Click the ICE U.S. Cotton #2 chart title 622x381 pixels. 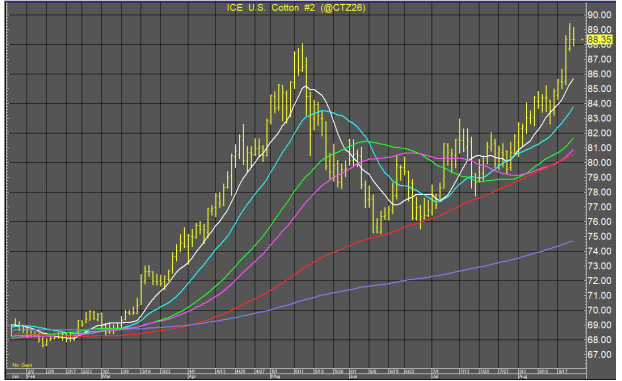tap(296, 8)
